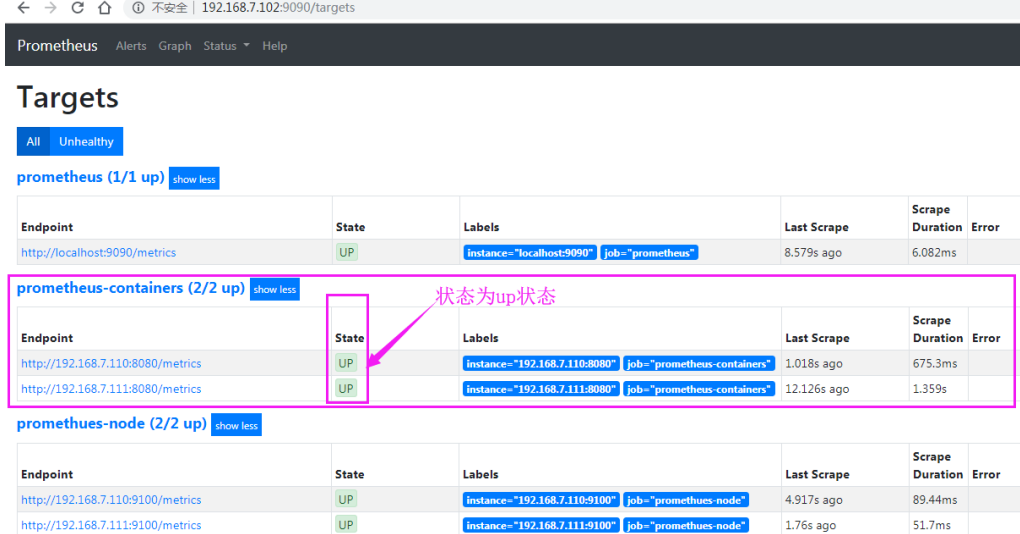Click instance="192.168.7.110:9100" label
The height and width of the screenshot is (534, 1020).
[x=541, y=500]
